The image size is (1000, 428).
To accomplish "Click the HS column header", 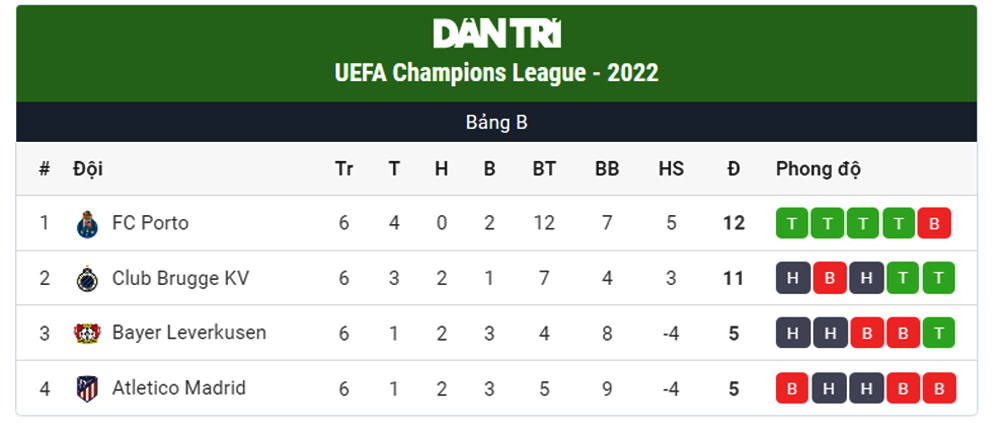I will click(x=671, y=169).
